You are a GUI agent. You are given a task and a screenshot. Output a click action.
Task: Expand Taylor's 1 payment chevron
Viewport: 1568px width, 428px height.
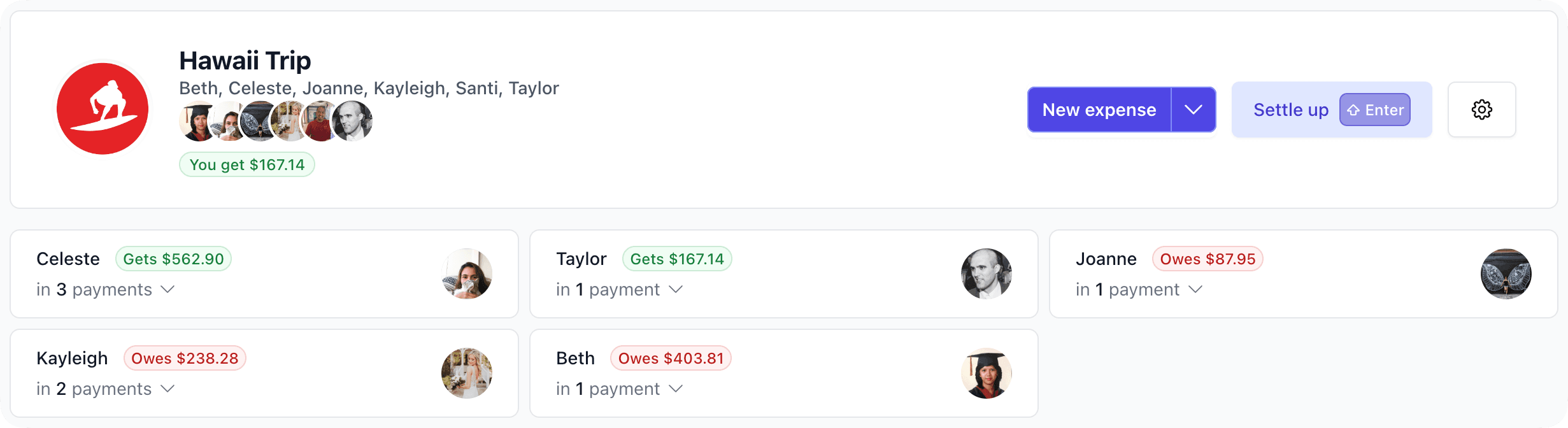coord(676,289)
